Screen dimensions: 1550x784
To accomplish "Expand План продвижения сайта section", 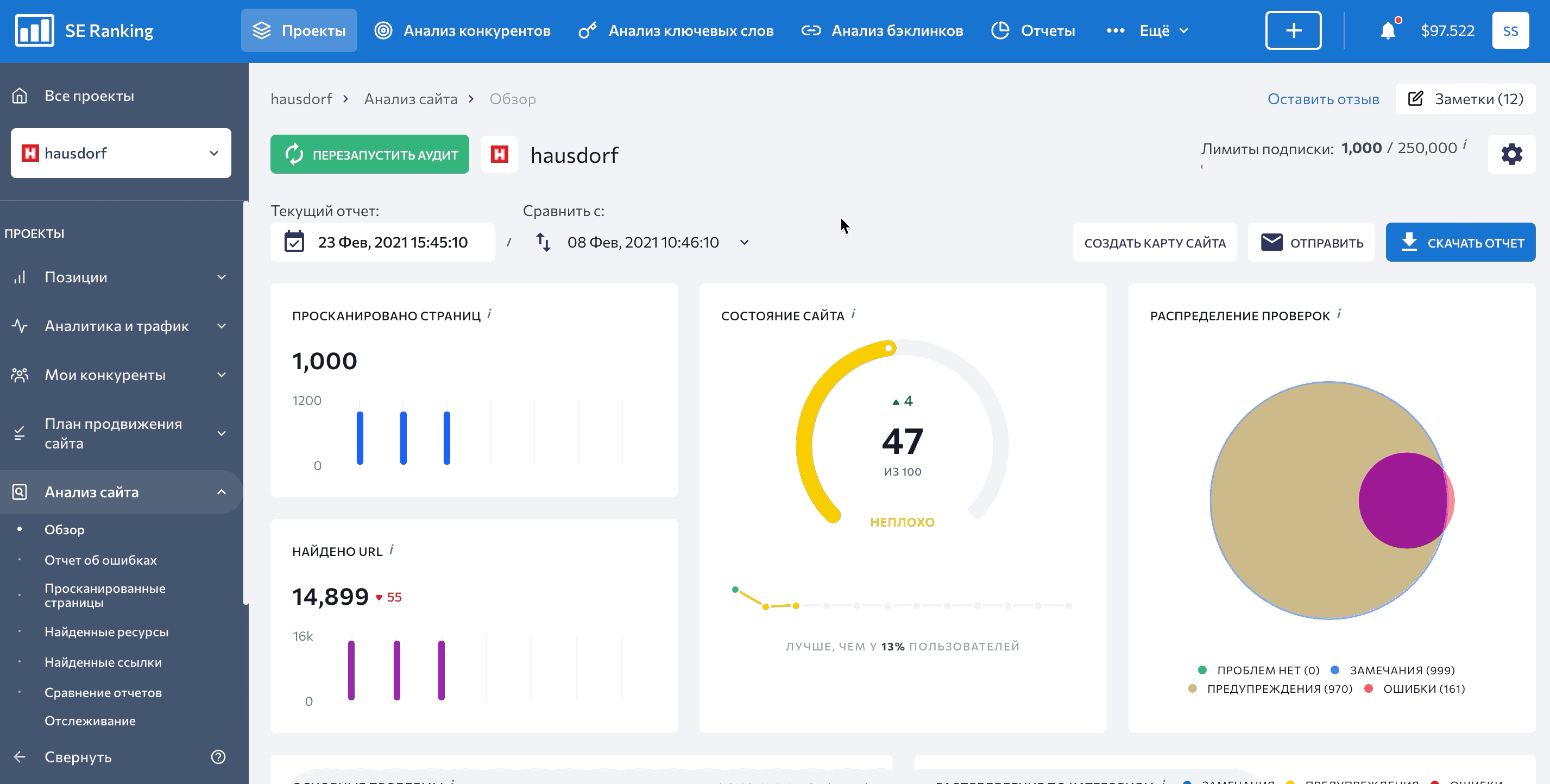I will pyautogui.click(x=121, y=433).
